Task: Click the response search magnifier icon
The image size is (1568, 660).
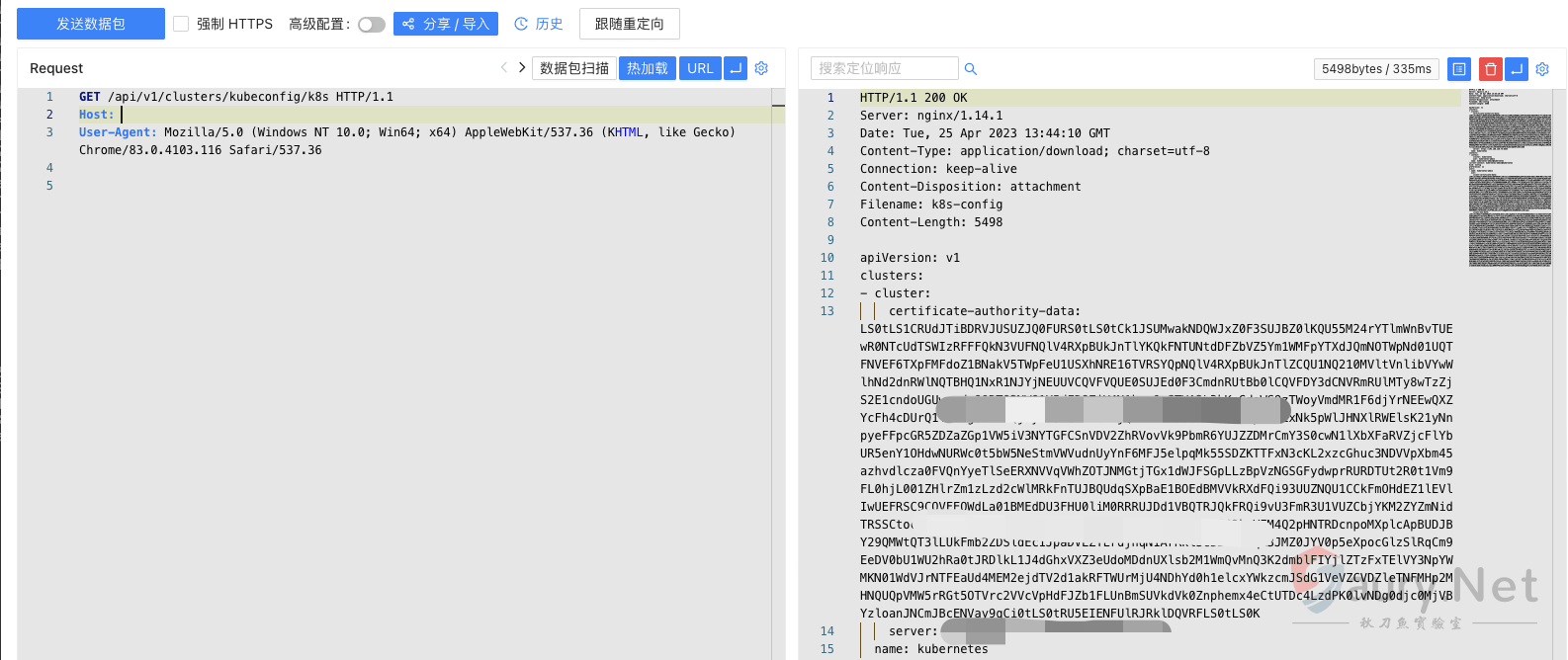Action: click(971, 69)
